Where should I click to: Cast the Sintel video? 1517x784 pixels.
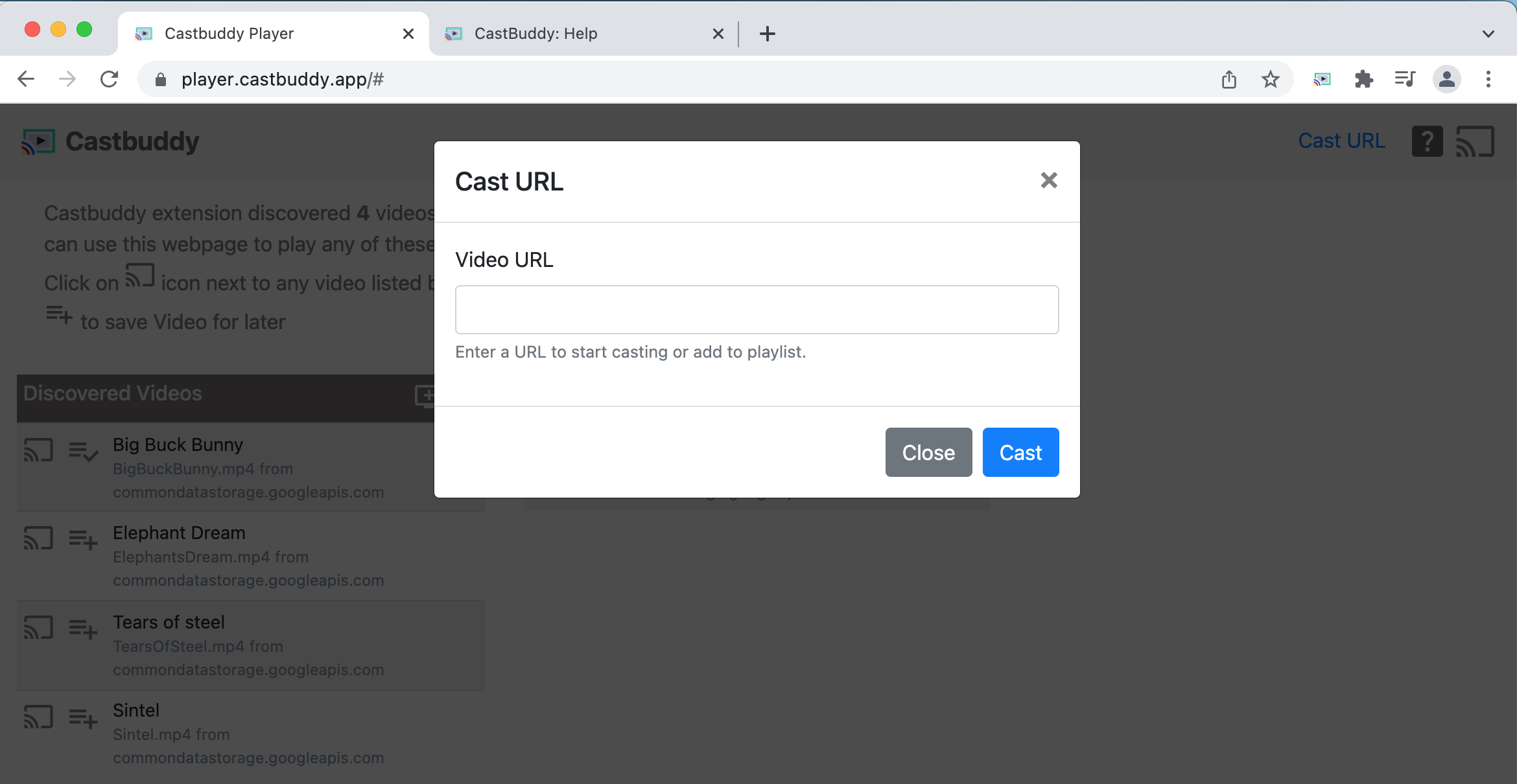point(38,717)
